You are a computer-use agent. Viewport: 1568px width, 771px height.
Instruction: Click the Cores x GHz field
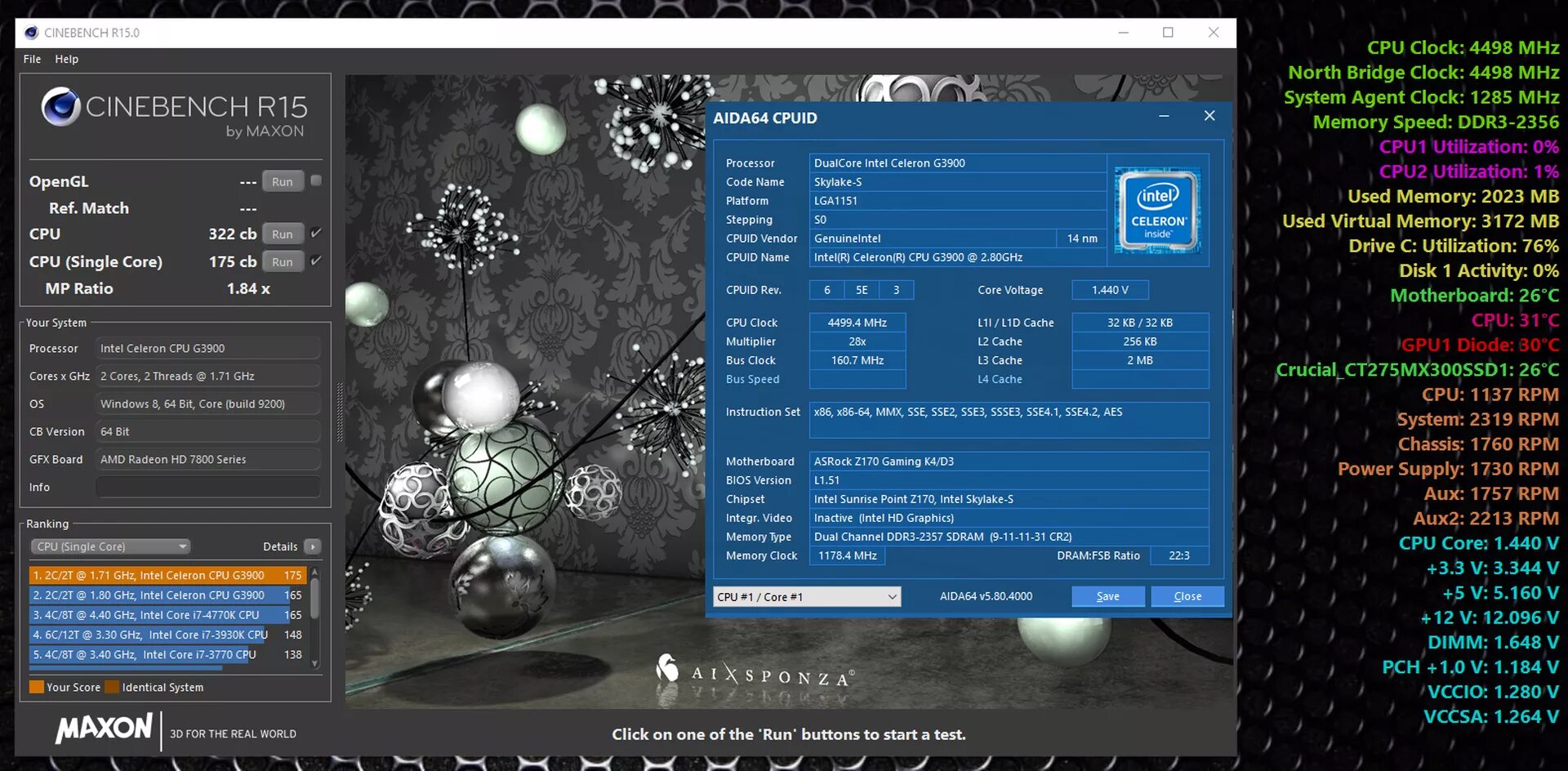pos(207,376)
